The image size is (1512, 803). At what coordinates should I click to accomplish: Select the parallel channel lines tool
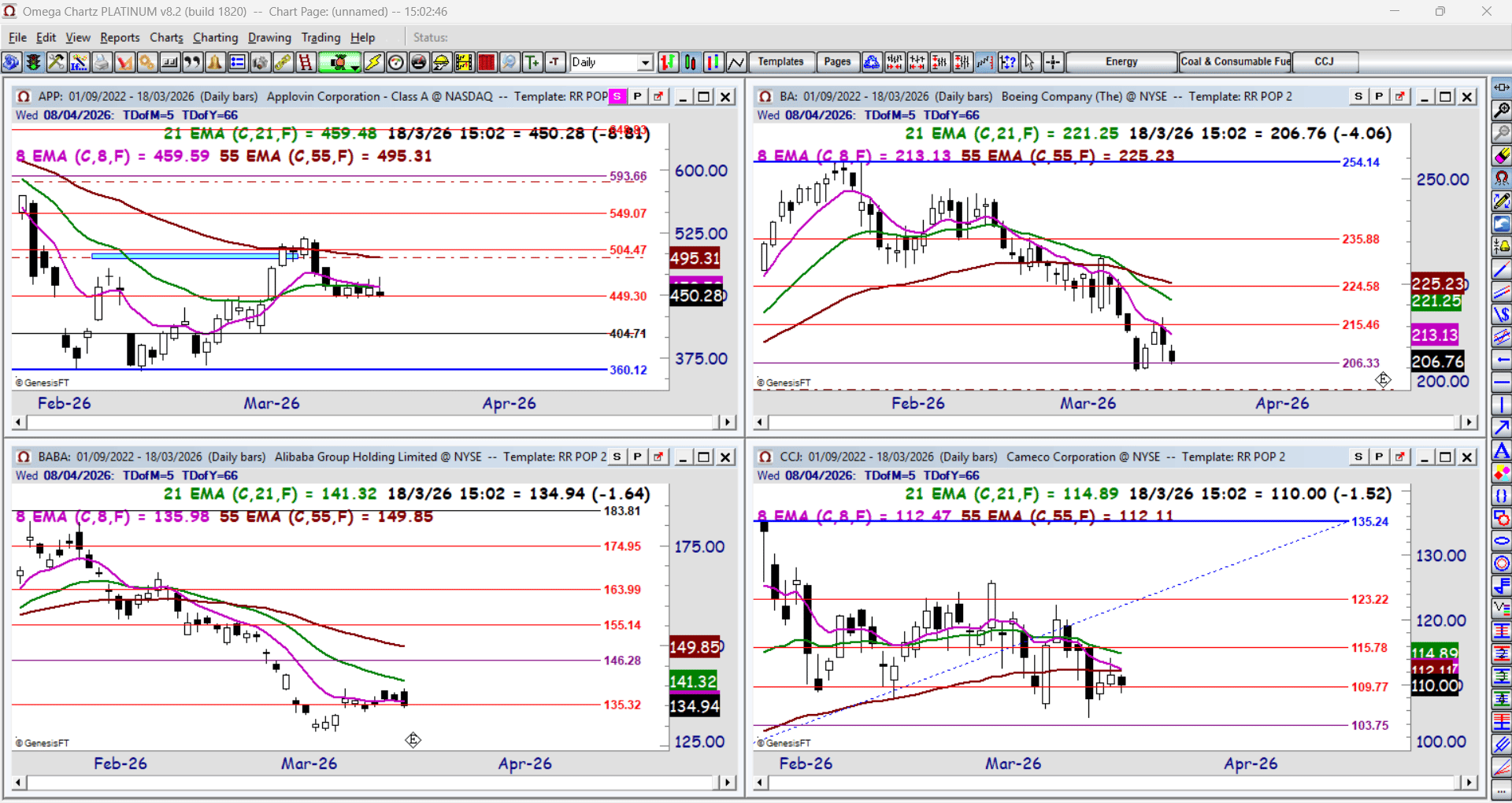[x=1502, y=293]
